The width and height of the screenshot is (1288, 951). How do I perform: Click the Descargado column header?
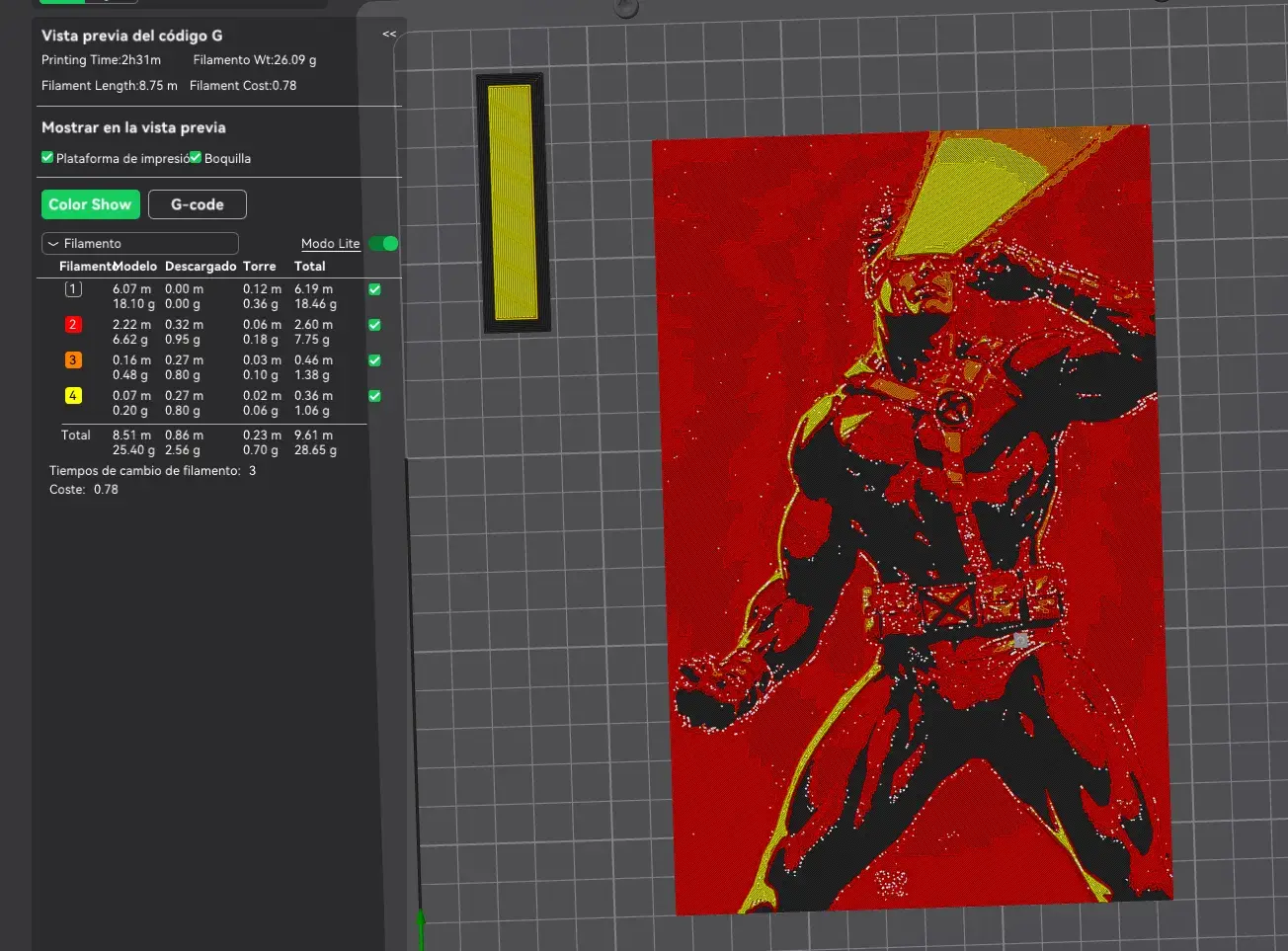(201, 267)
